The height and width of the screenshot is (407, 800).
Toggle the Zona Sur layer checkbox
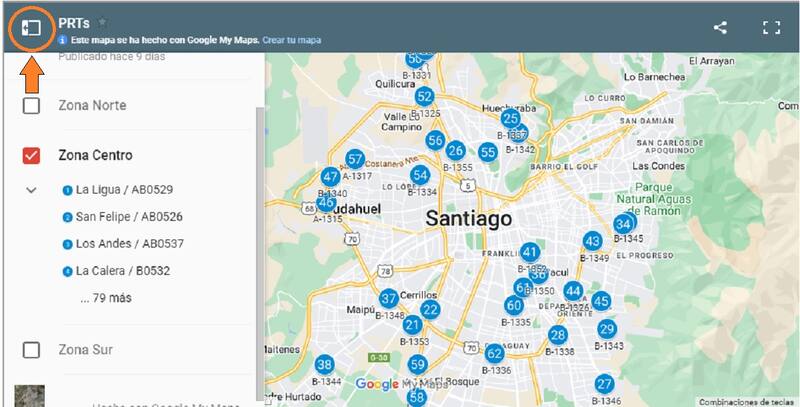[32, 350]
